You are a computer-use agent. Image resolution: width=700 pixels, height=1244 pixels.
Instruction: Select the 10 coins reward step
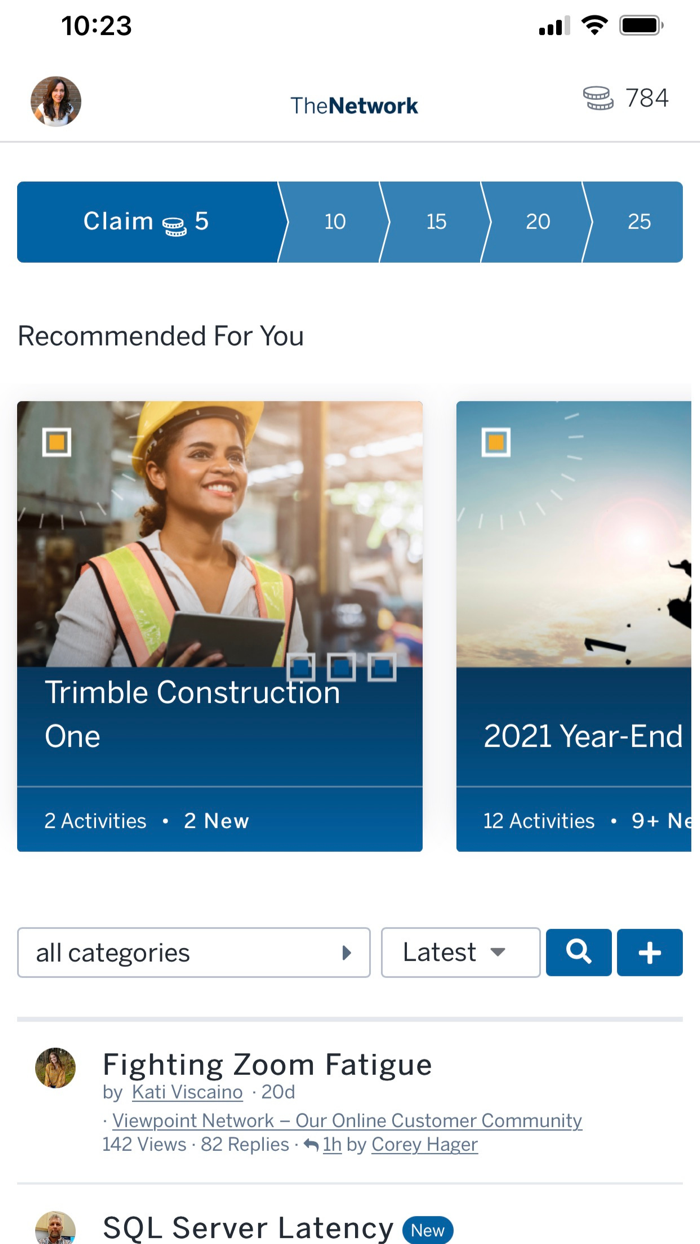coord(335,222)
